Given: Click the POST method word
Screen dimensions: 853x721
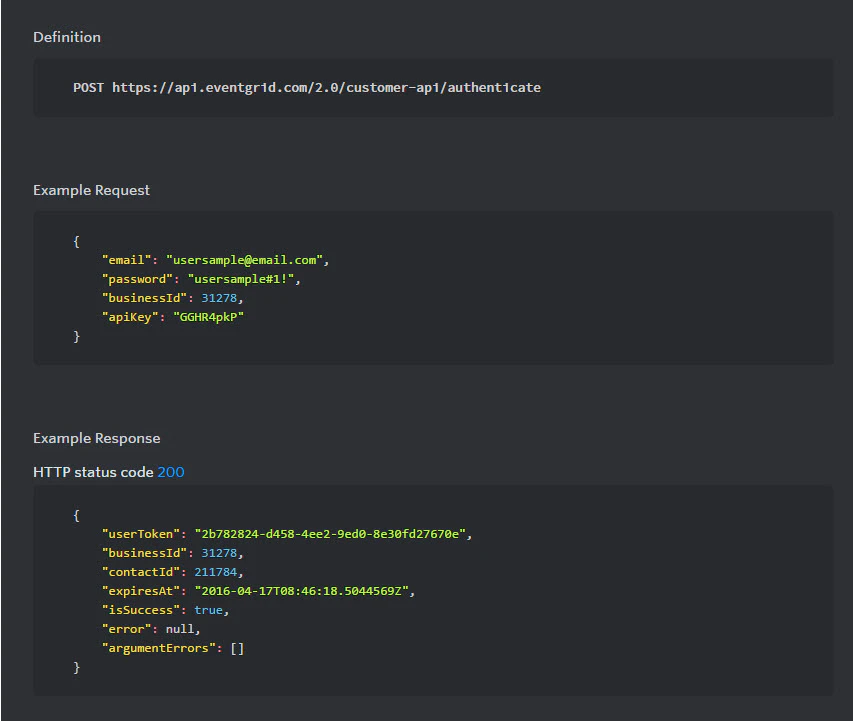Looking at the screenshot, I should click(88, 88).
